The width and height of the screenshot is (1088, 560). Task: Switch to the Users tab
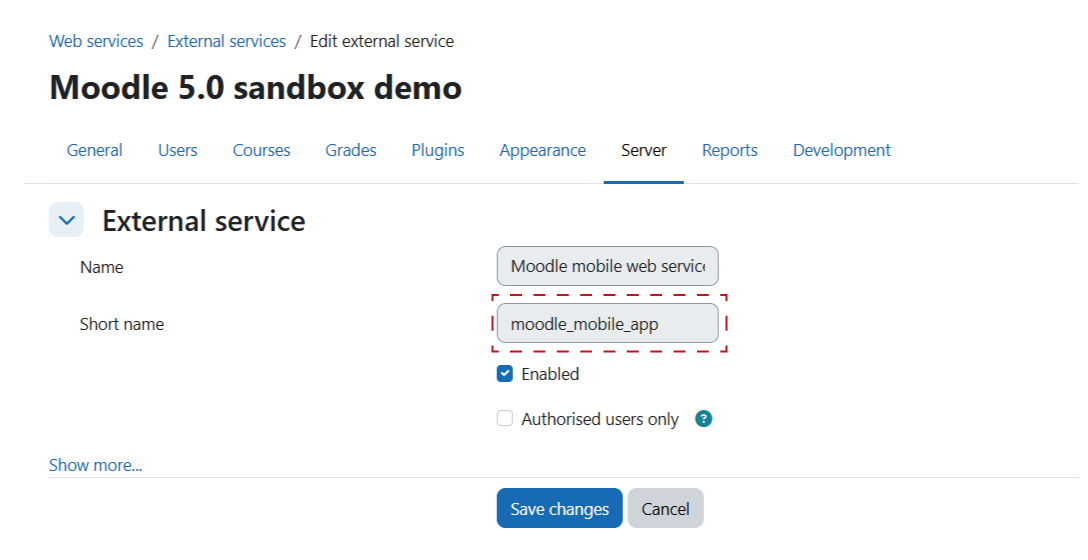click(177, 150)
